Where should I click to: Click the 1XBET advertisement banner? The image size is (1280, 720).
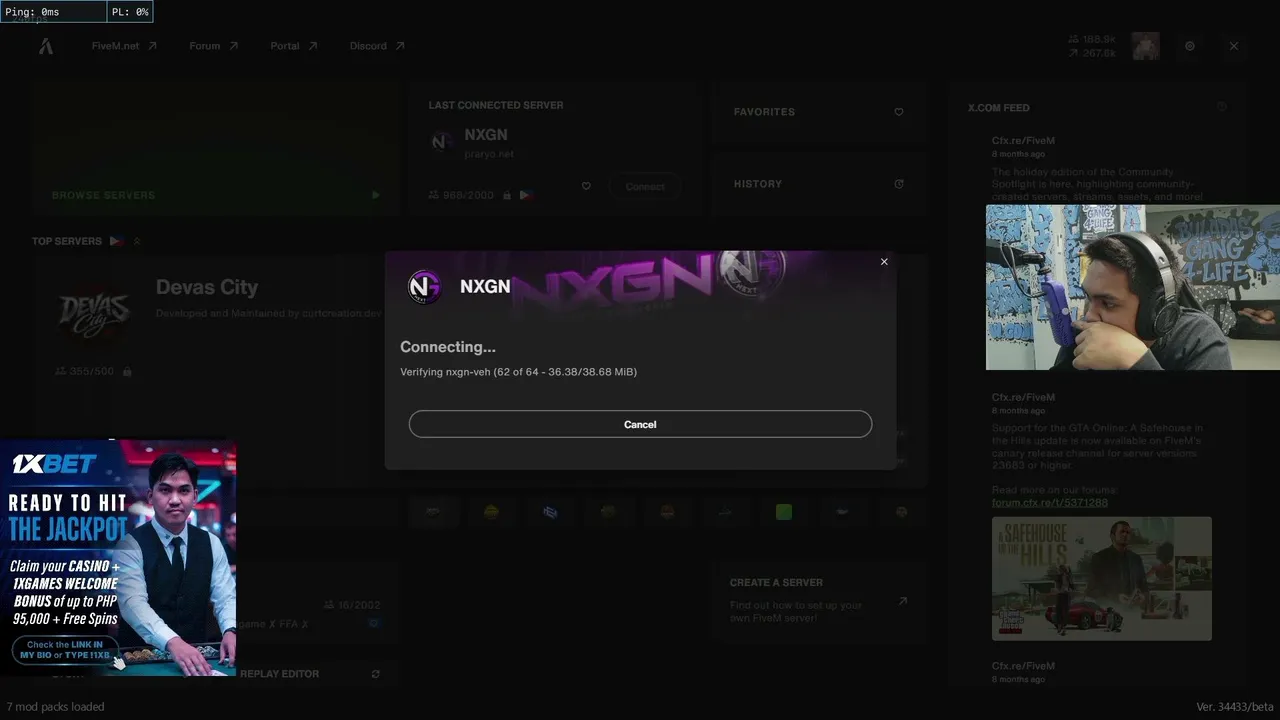tap(118, 557)
